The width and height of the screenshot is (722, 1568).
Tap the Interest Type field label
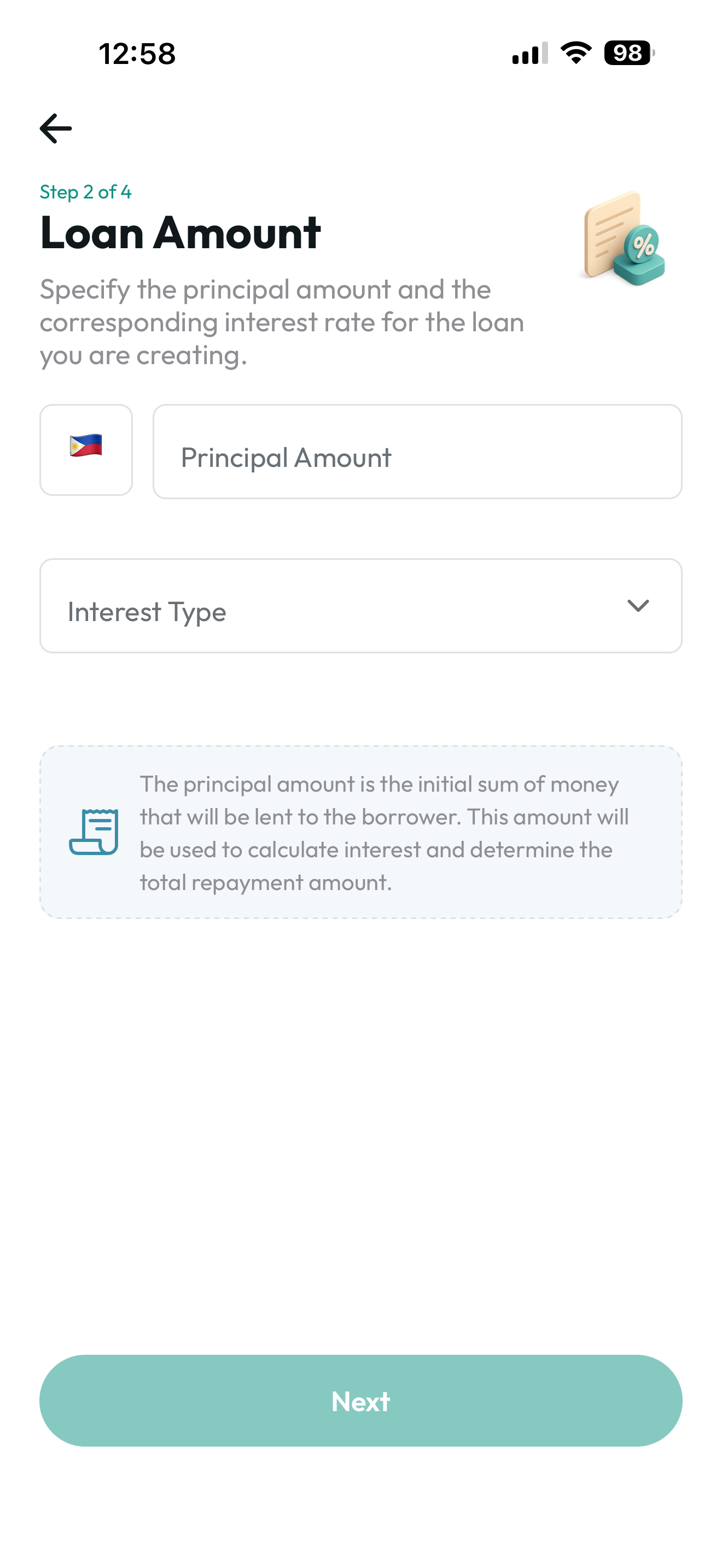[146, 612]
